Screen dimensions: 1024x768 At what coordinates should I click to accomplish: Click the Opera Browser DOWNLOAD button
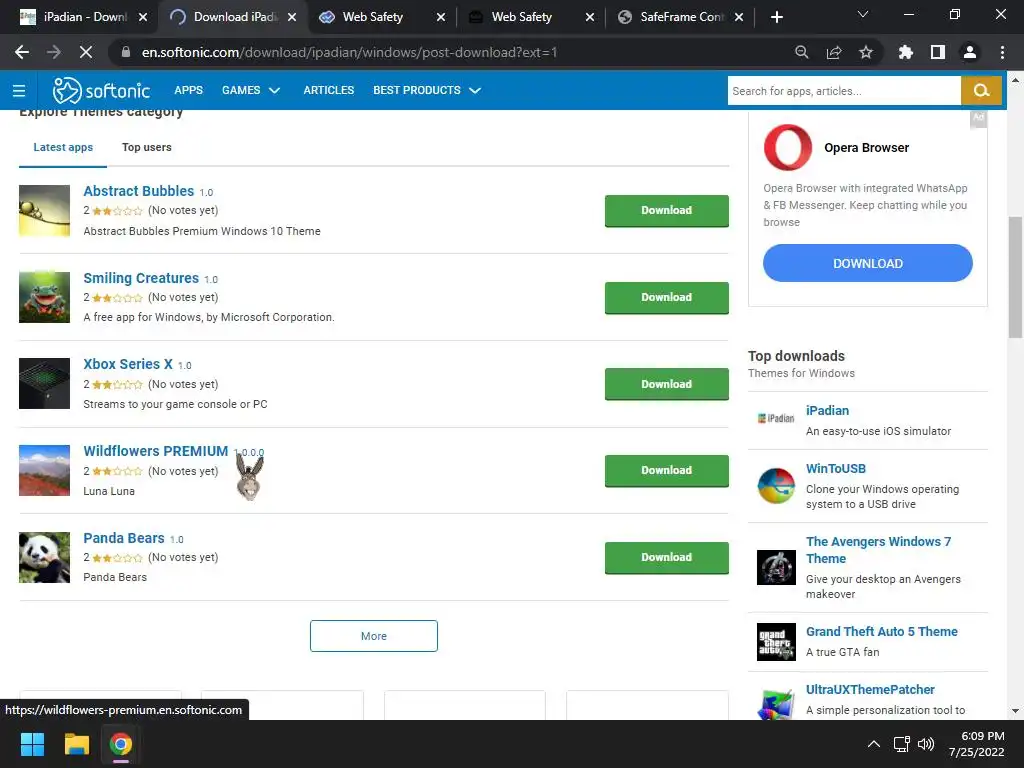point(867,263)
